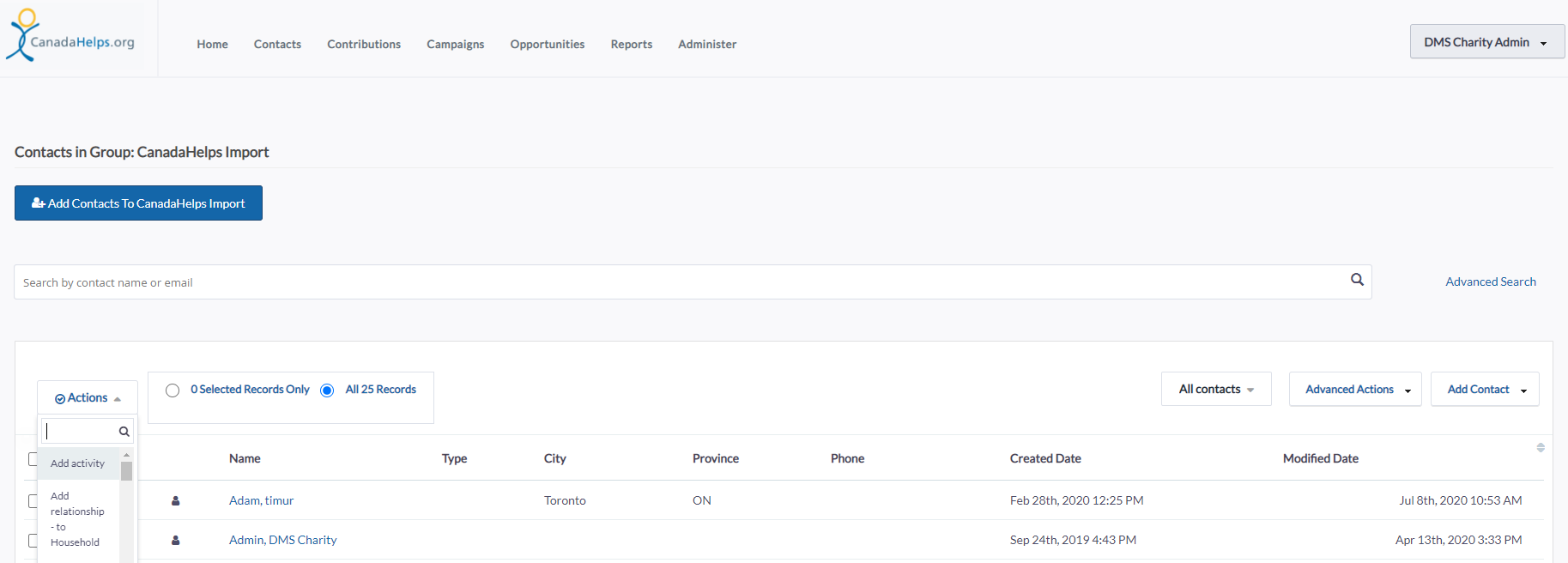Tick the checkbox in the Adam, timur row
Screen dimensions: 1568x563
tap(33, 501)
